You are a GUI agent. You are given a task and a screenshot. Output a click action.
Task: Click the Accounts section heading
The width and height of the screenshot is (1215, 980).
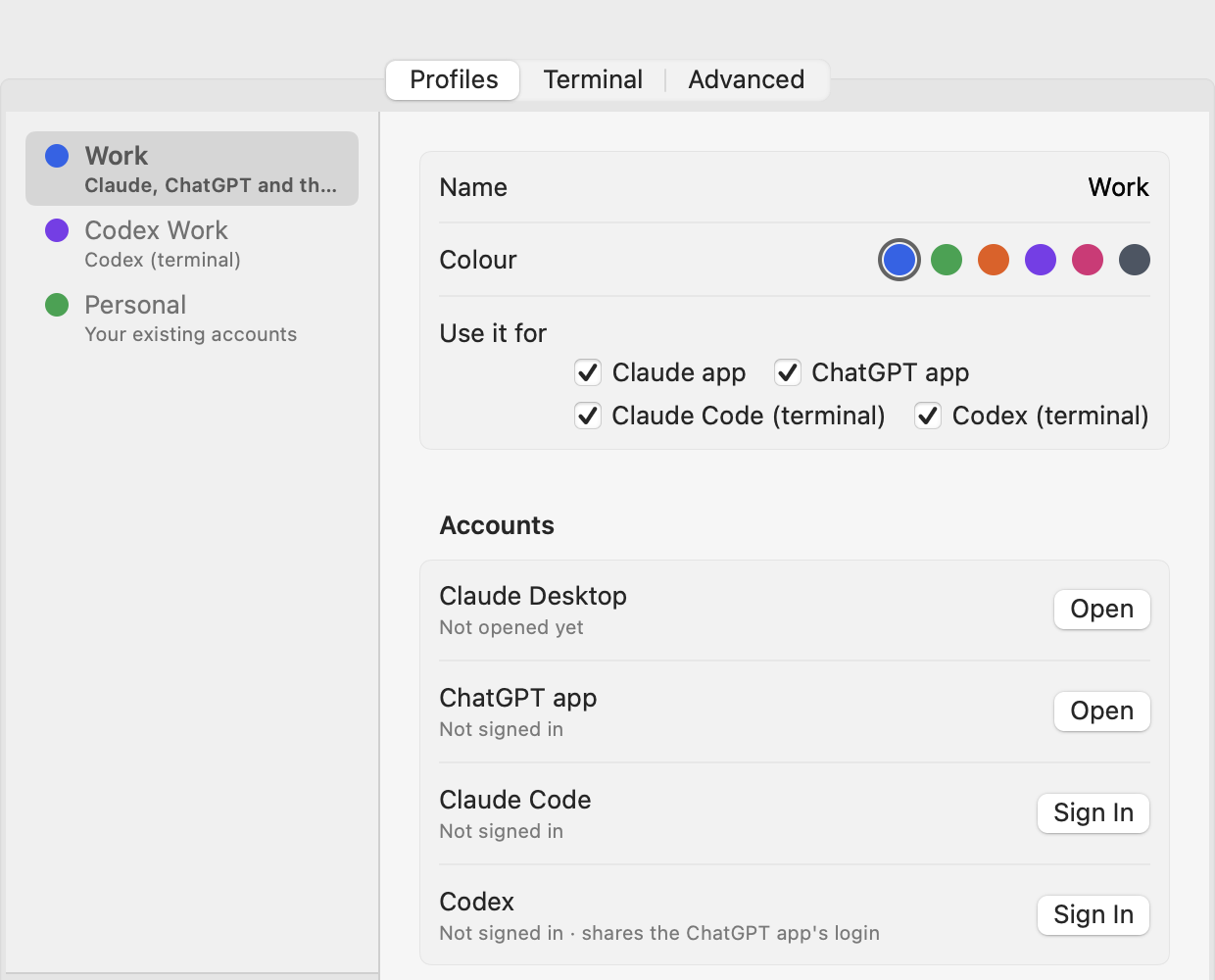click(497, 525)
